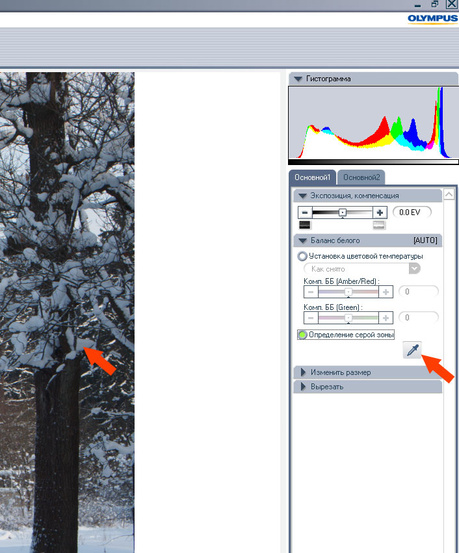Select the Определение серой зоны radio button
459x553 pixels.
pos(302,334)
